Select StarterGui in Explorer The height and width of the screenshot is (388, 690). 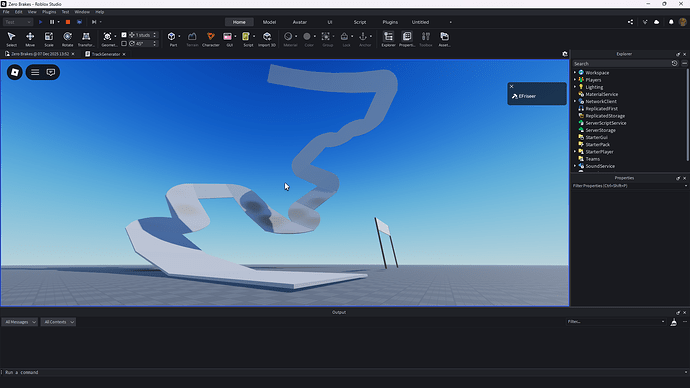click(x=596, y=137)
